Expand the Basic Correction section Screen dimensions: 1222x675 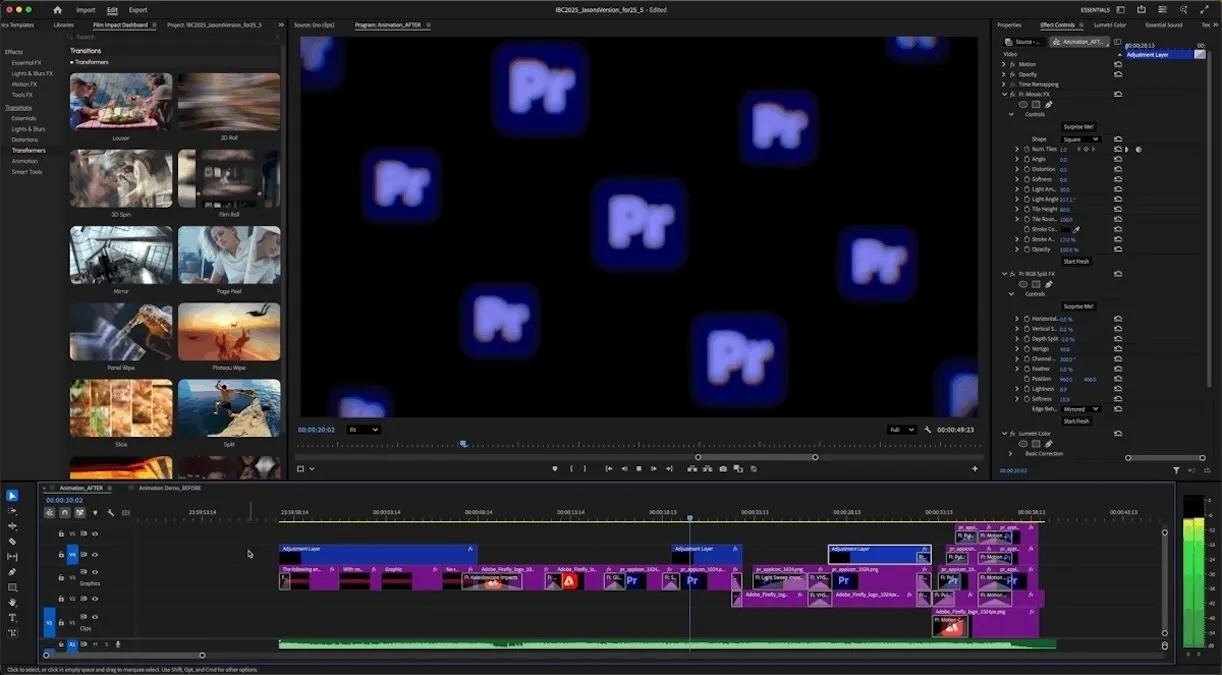click(1011, 454)
